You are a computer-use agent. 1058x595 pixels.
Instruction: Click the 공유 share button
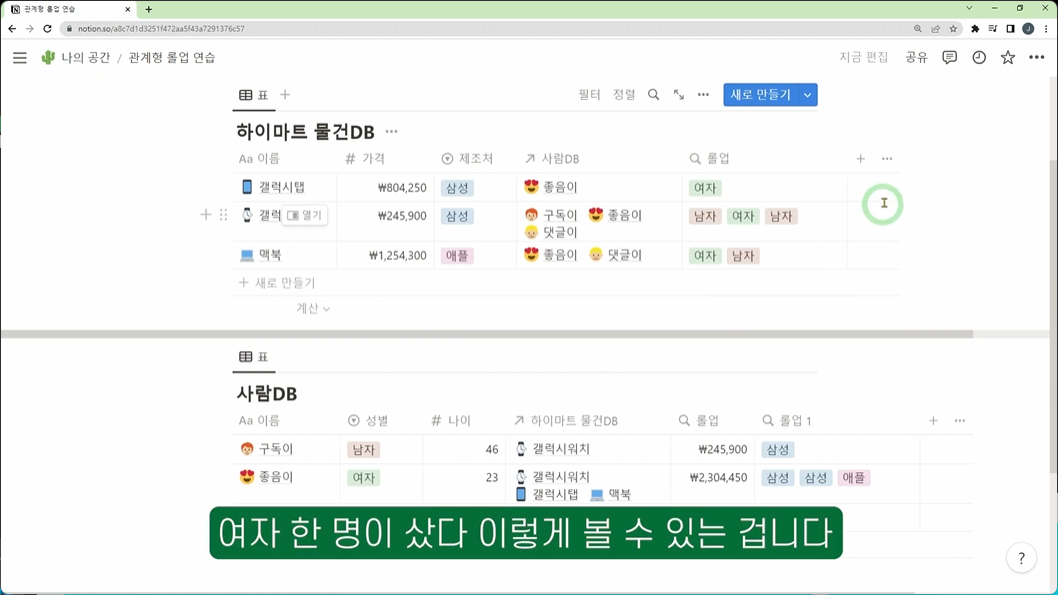916,57
